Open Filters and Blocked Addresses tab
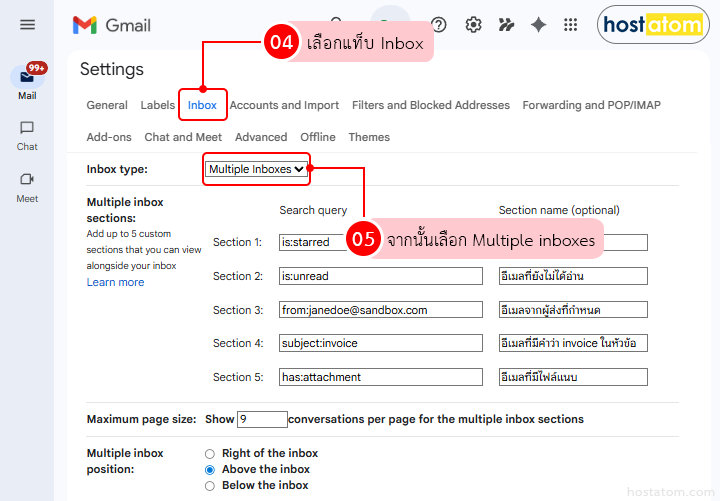 (x=431, y=105)
